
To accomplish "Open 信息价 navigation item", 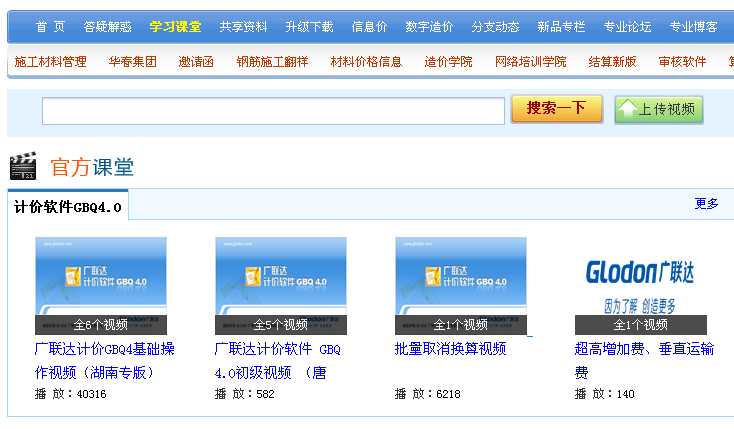I will pos(369,27).
